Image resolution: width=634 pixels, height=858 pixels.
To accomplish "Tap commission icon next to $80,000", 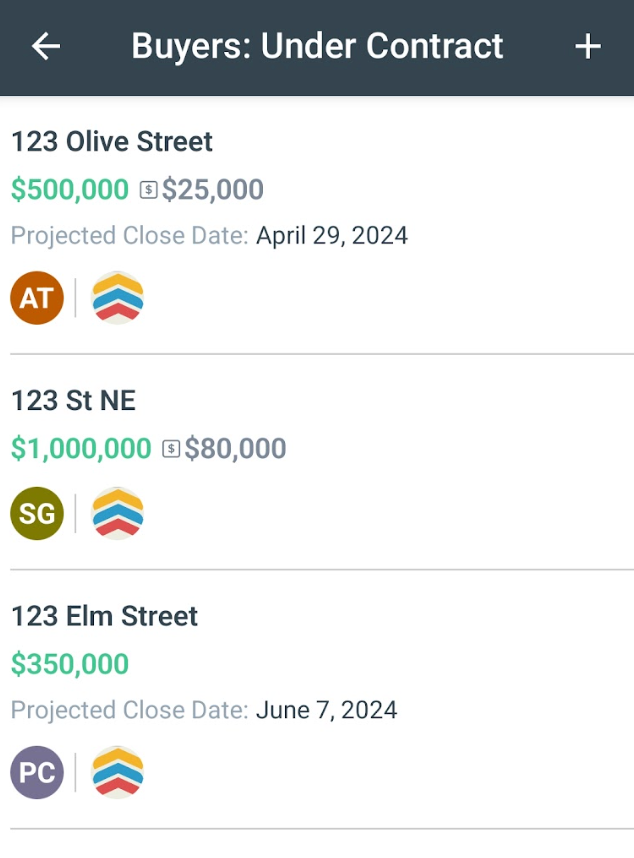I will (171, 449).
